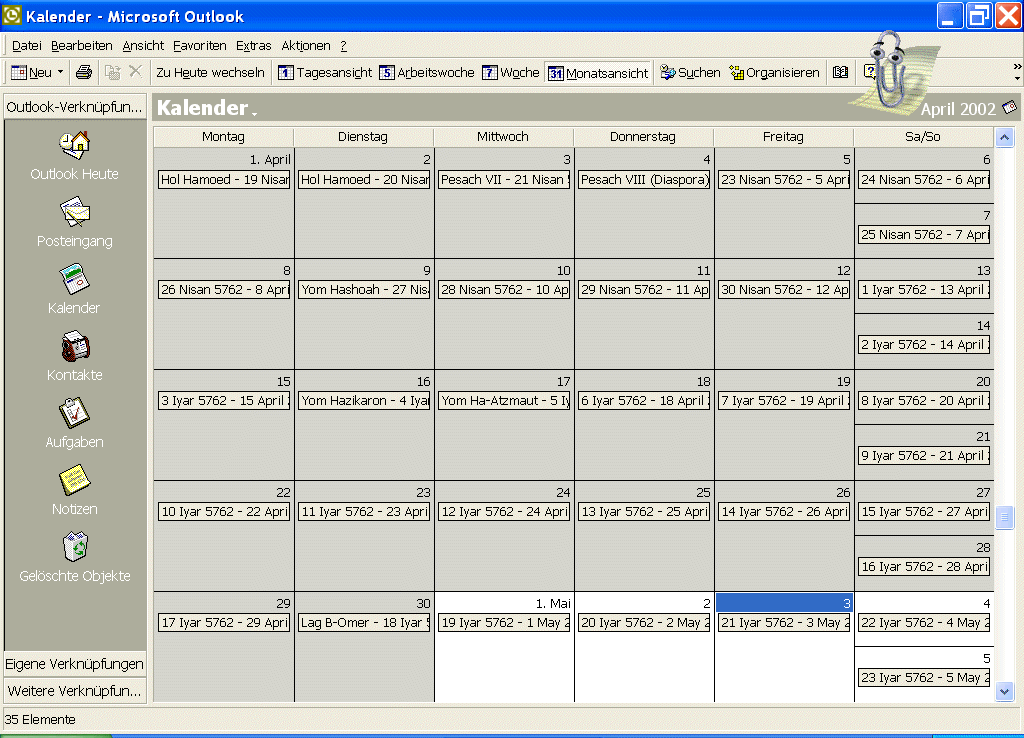Select the Pesach VIII (Diaspora) event
This screenshot has height=738, width=1024.
click(x=644, y=179)
